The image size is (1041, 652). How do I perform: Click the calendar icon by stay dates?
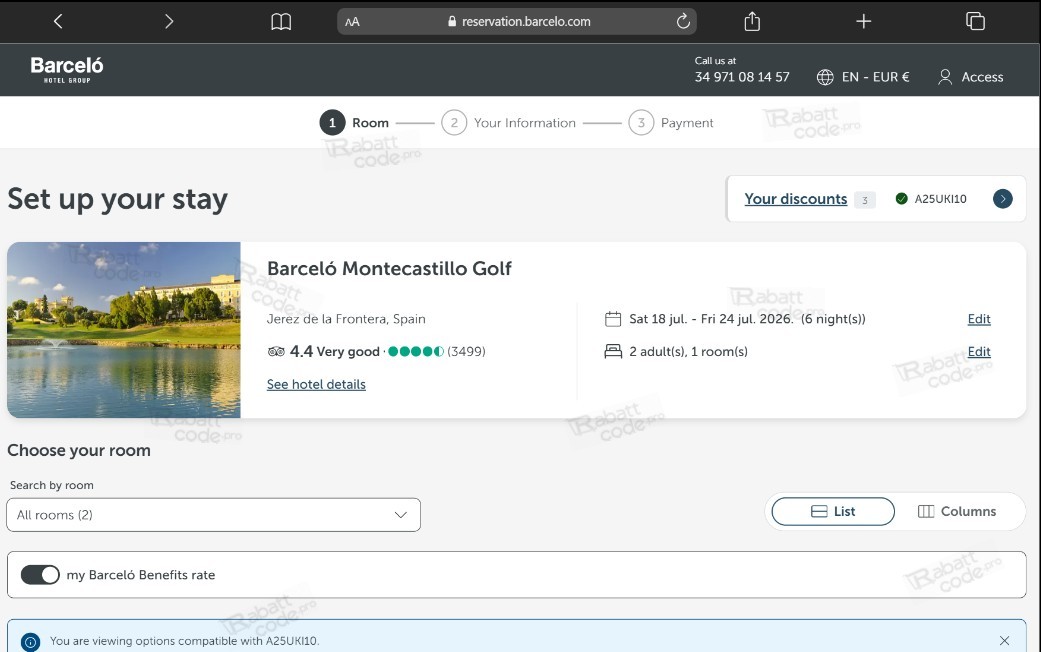click(x=613, y=319)
